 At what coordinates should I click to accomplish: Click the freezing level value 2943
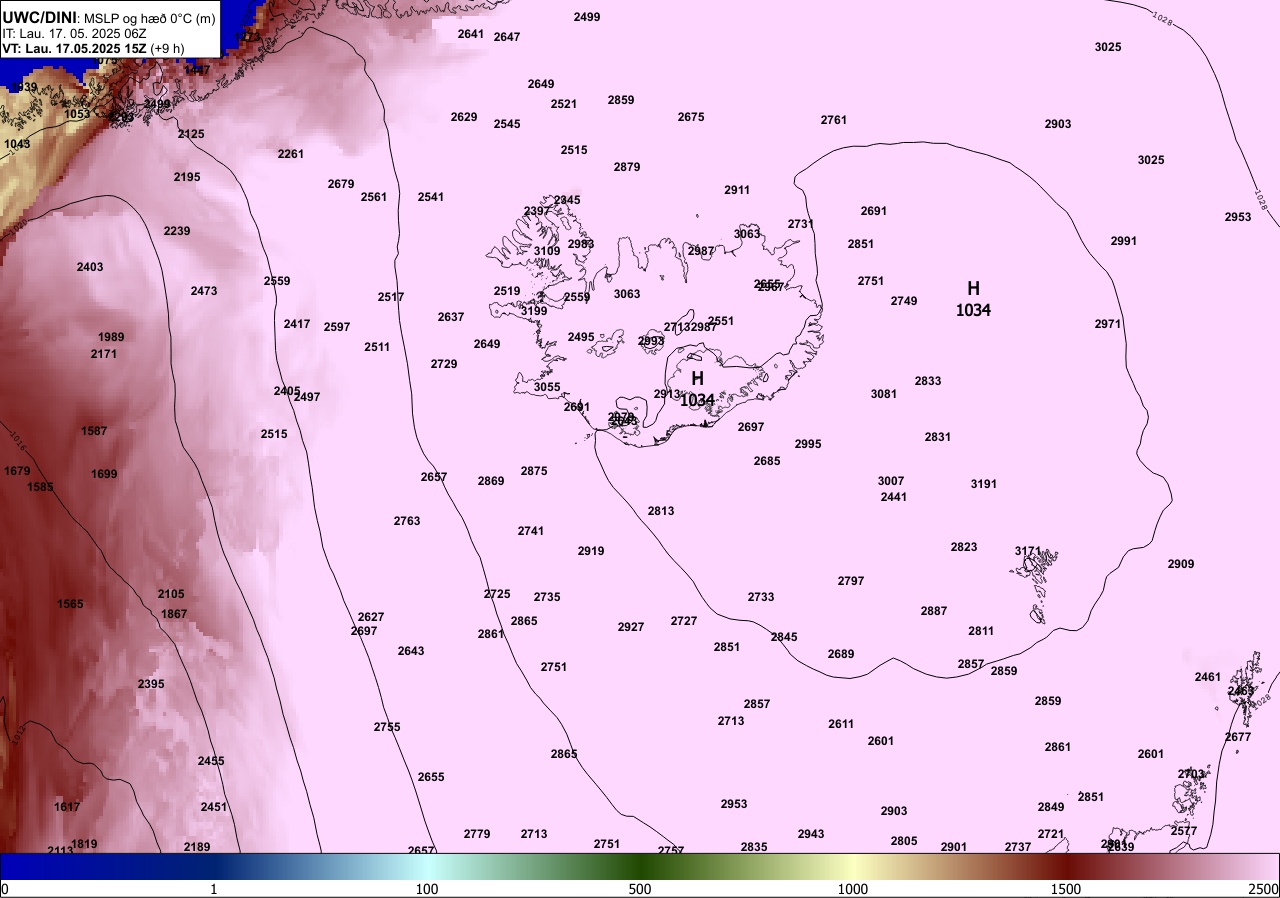[811, 834]
